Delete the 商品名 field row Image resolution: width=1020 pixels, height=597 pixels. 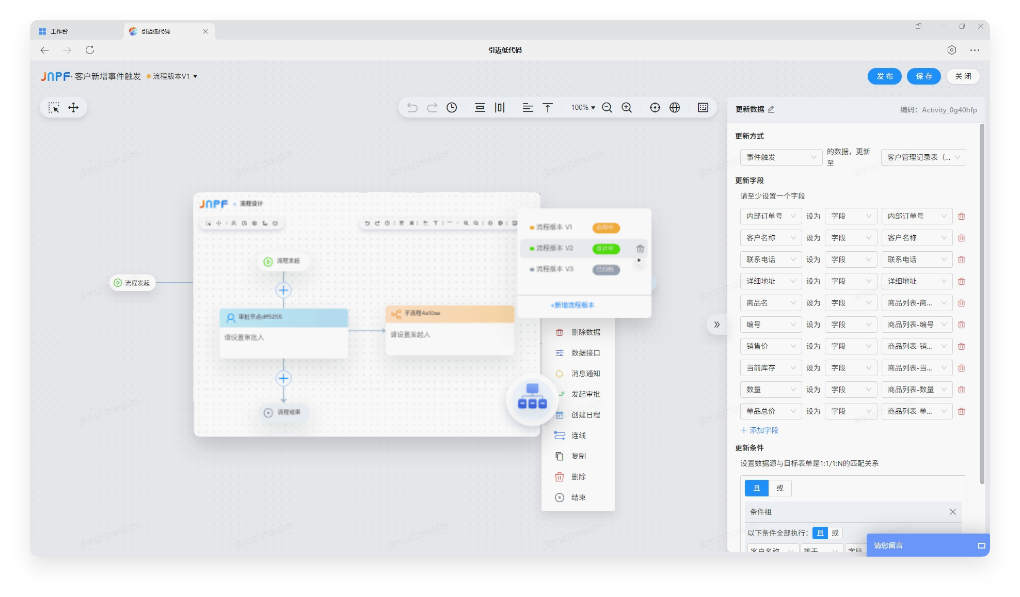[961, 303]
